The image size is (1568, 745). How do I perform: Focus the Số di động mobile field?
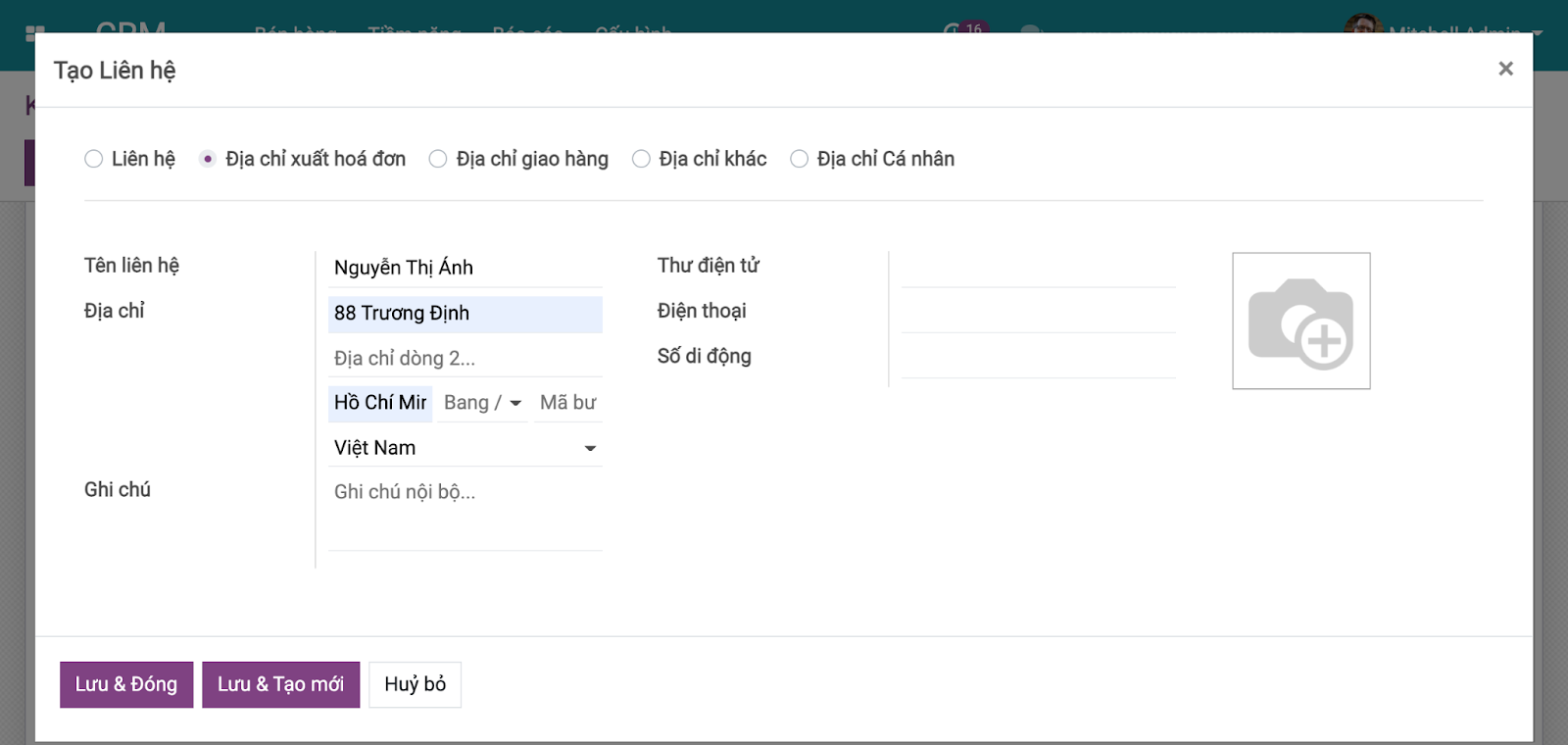coord(1038,359)
